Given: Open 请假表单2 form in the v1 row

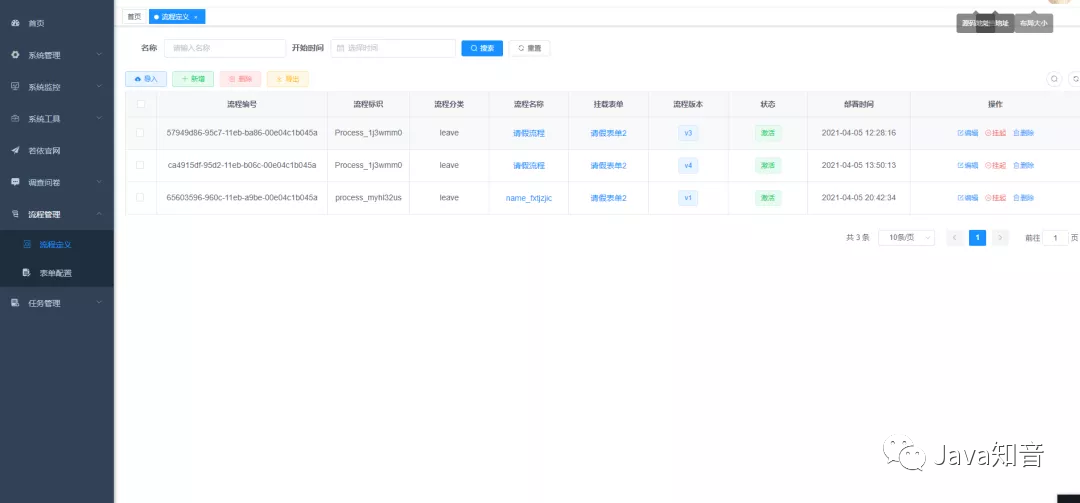Looking at the screenshot, I should [608, 198].
